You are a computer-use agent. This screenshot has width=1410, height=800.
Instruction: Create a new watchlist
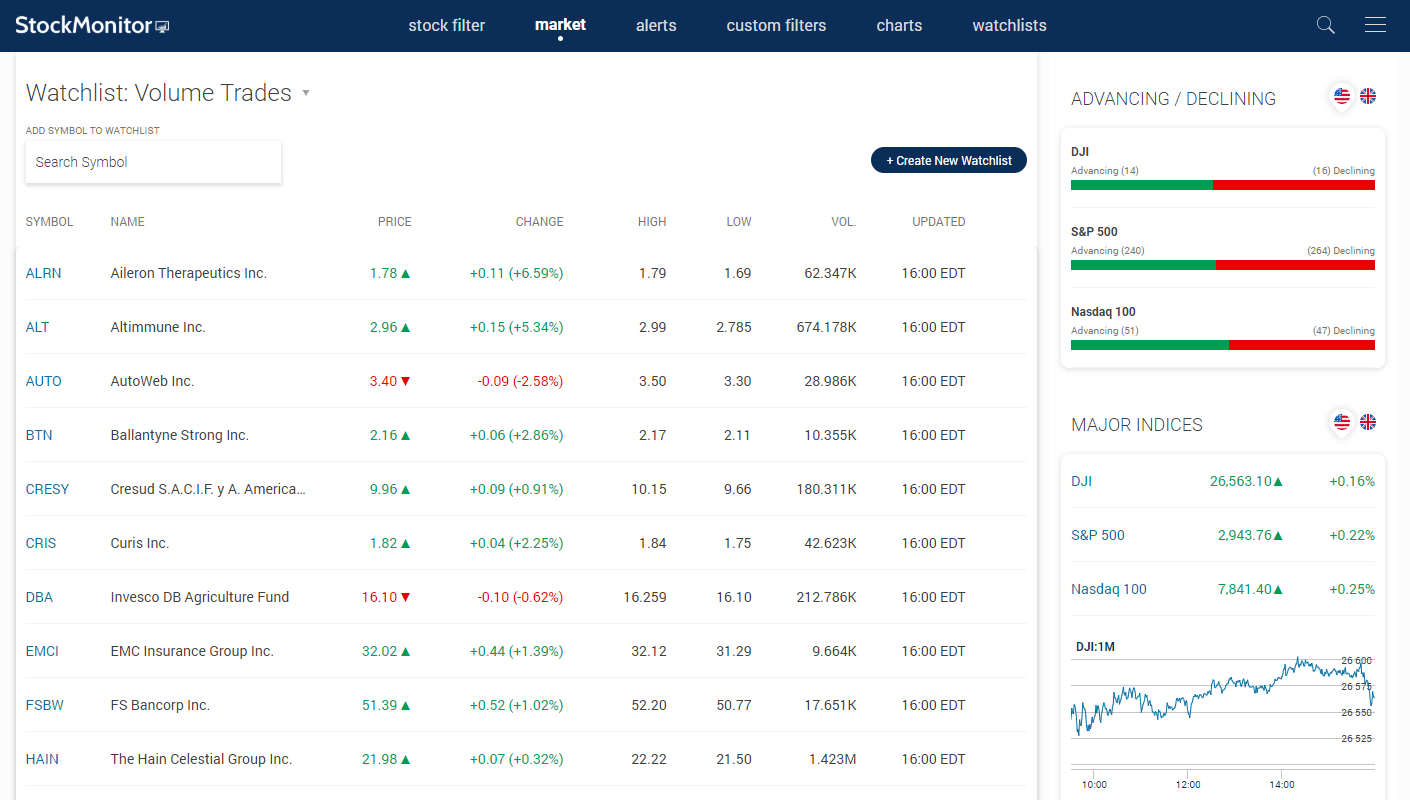coord(948,160)
